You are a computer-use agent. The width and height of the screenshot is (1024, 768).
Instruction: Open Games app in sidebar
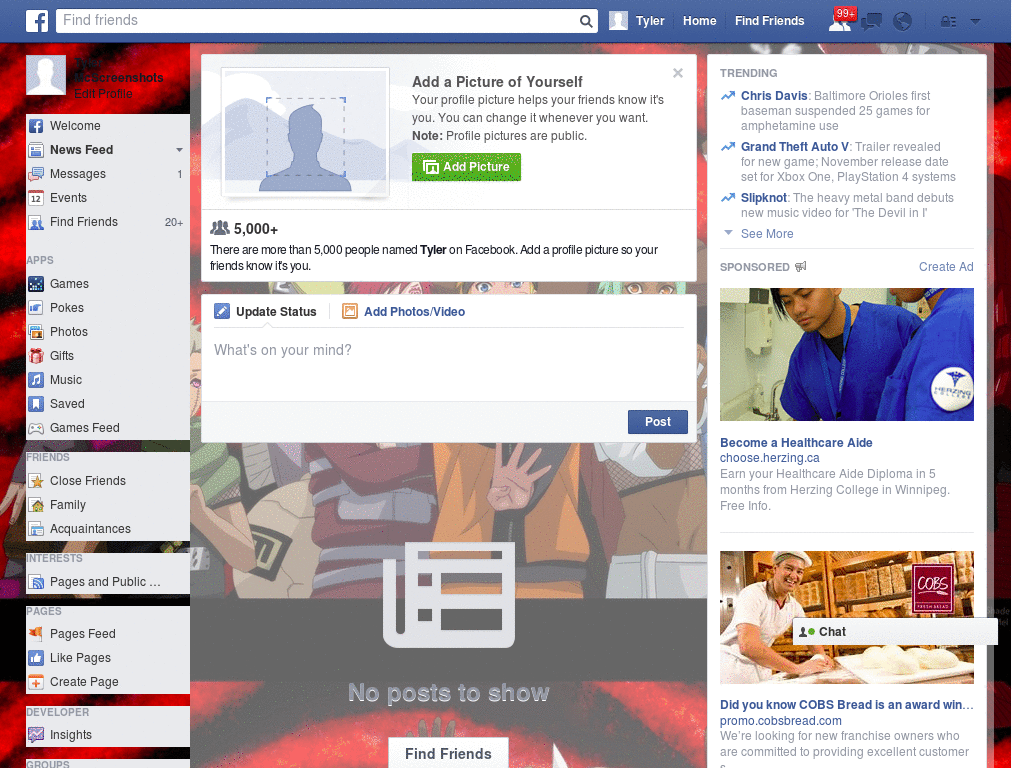pyautogui.click(x=108, y=283)
